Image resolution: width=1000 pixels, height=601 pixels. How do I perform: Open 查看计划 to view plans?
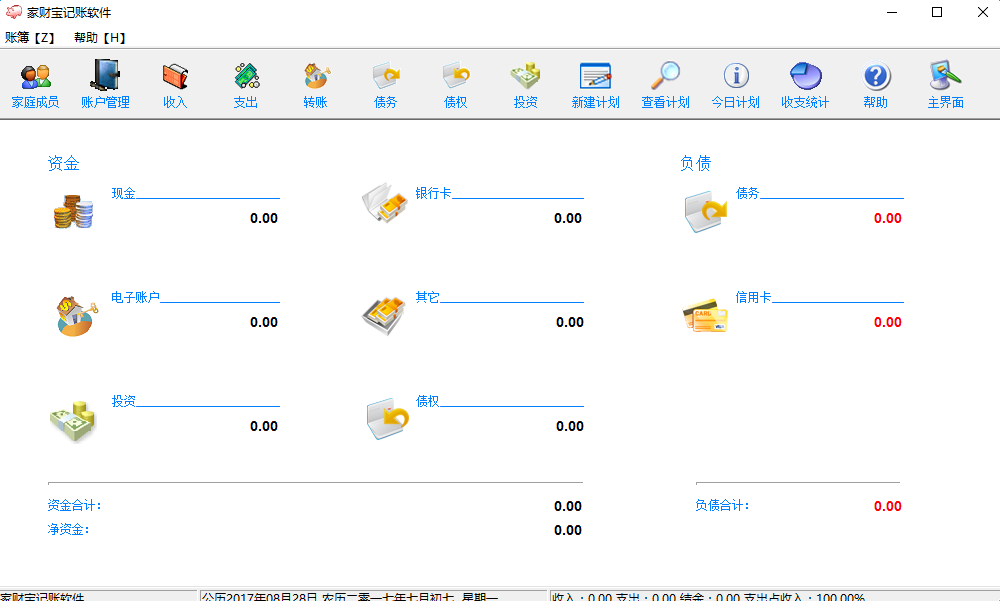click(x=665, y=85)
